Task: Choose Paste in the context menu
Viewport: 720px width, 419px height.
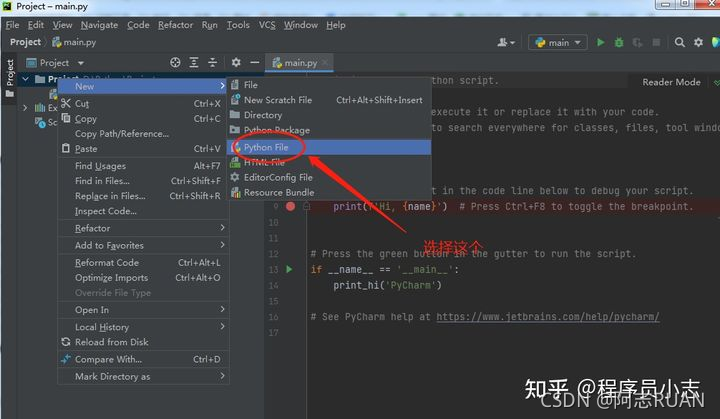Action: pos(142,149)
